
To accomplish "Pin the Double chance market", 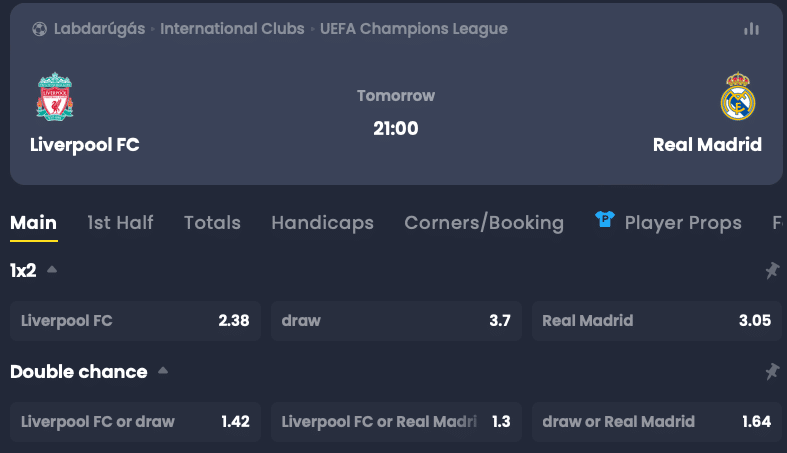I will [x=772, y=371].
